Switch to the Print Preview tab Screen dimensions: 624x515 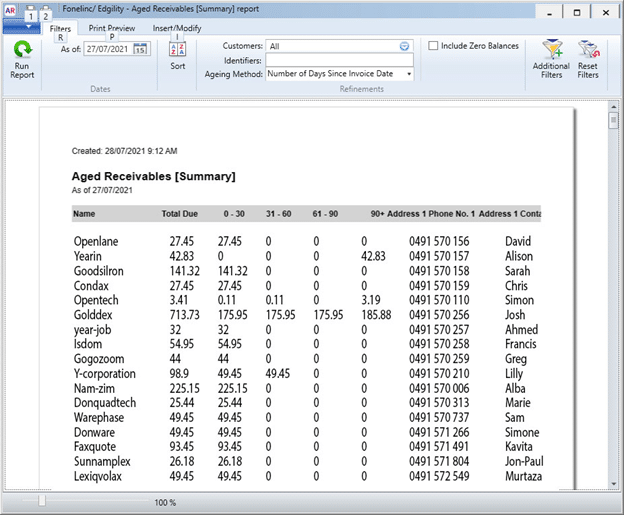pyautogui.click(x=111, y=28)
